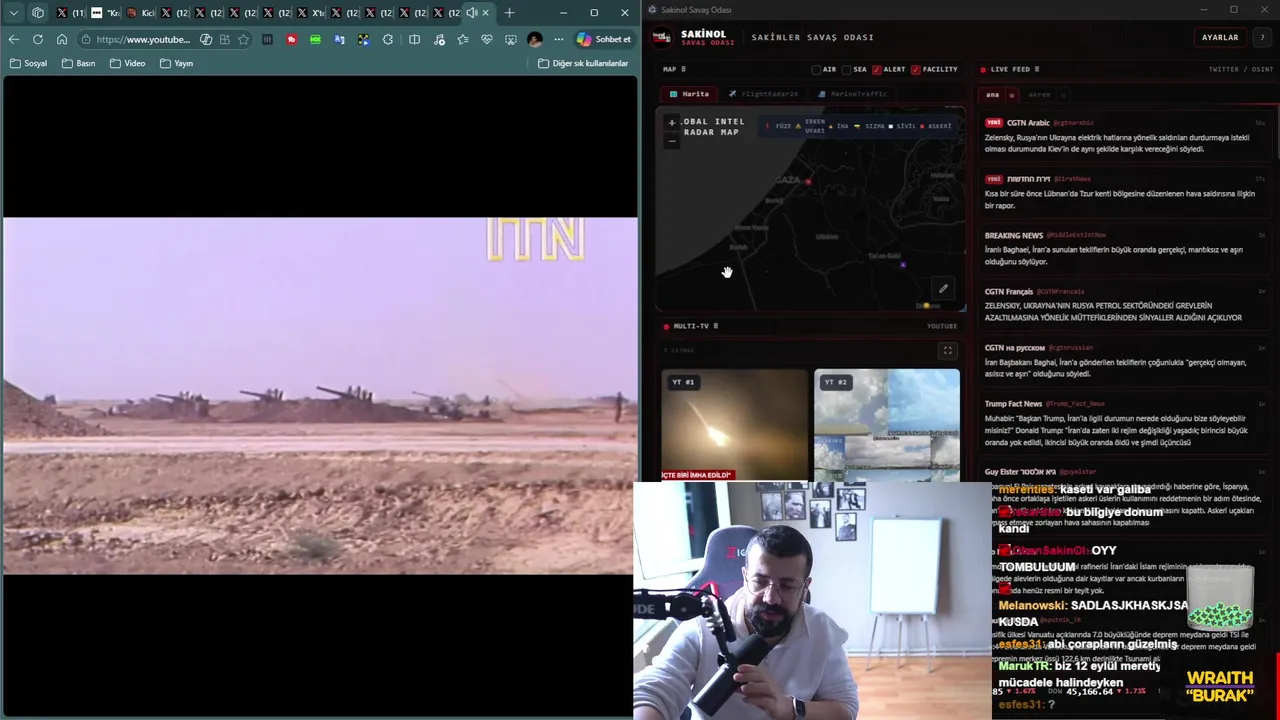Open the Trump Fact News feed item

pyautogui.click(x=1124, y=423)
